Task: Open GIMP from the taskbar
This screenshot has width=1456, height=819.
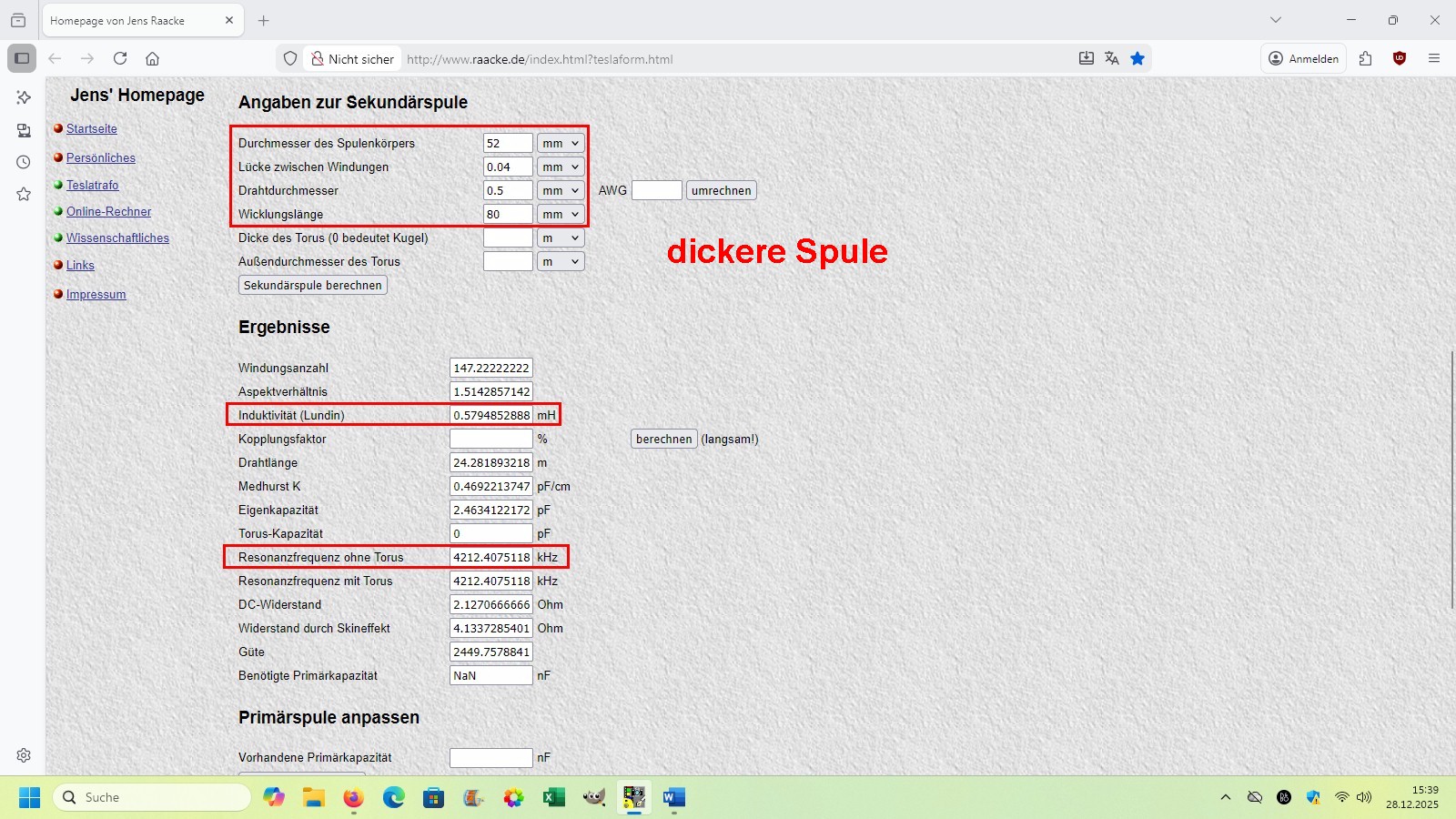Action: point(594,797)
